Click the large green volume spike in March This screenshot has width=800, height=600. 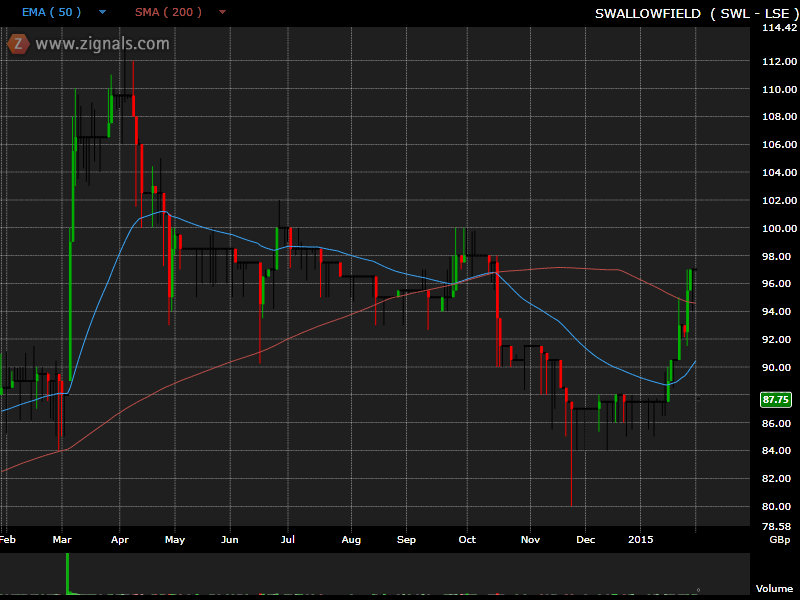[67, 571]
